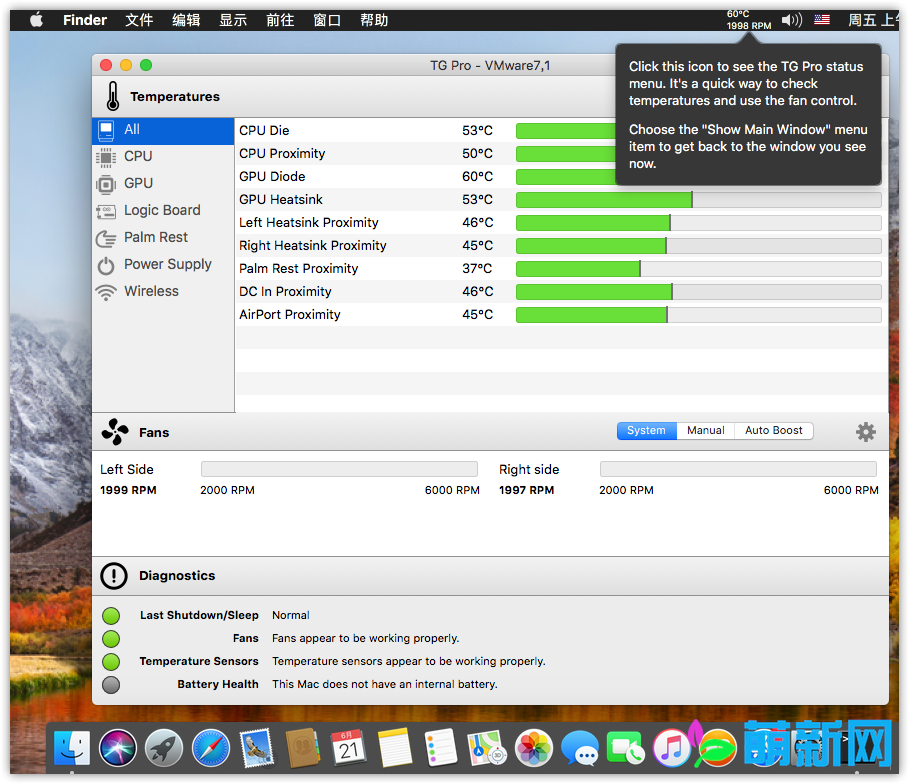Open Notes app in the Dock
909x784 pixels.
(x=395, y=748)
